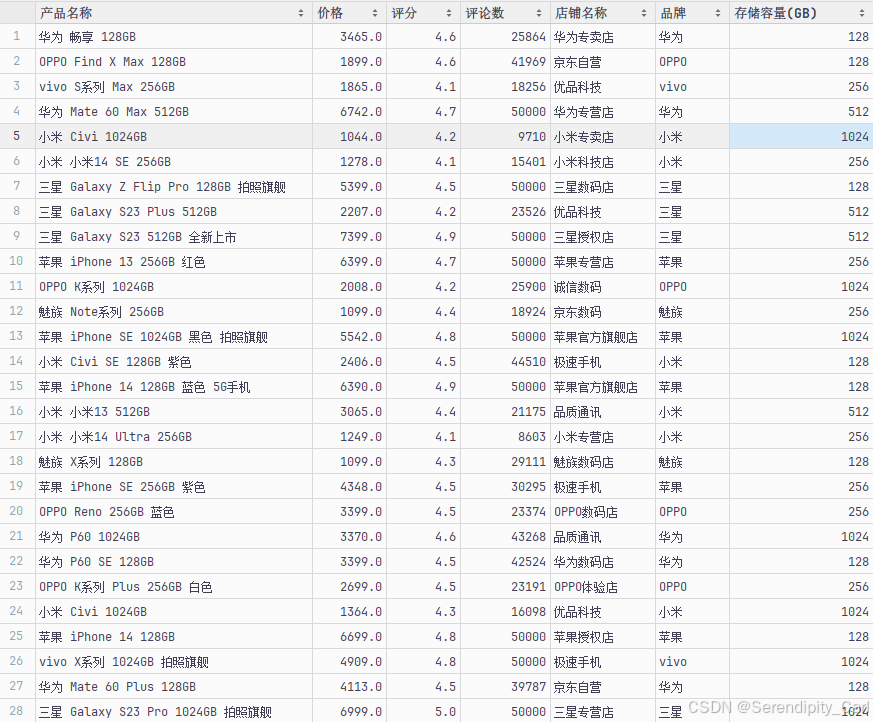
Task: Click cell 华为 Mate 60 Plus 128GB
Action: tap(174, 686)
